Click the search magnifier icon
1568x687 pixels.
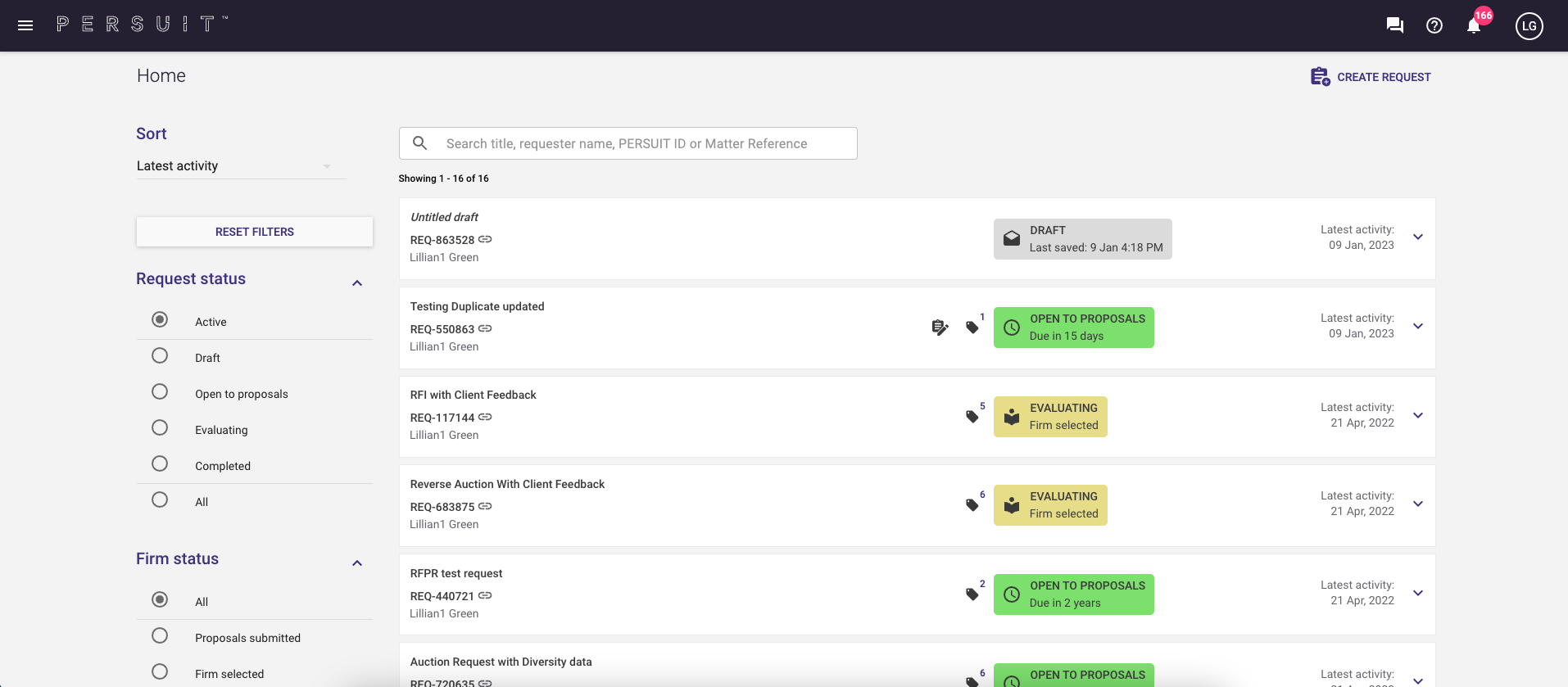(x=420, y=143)
